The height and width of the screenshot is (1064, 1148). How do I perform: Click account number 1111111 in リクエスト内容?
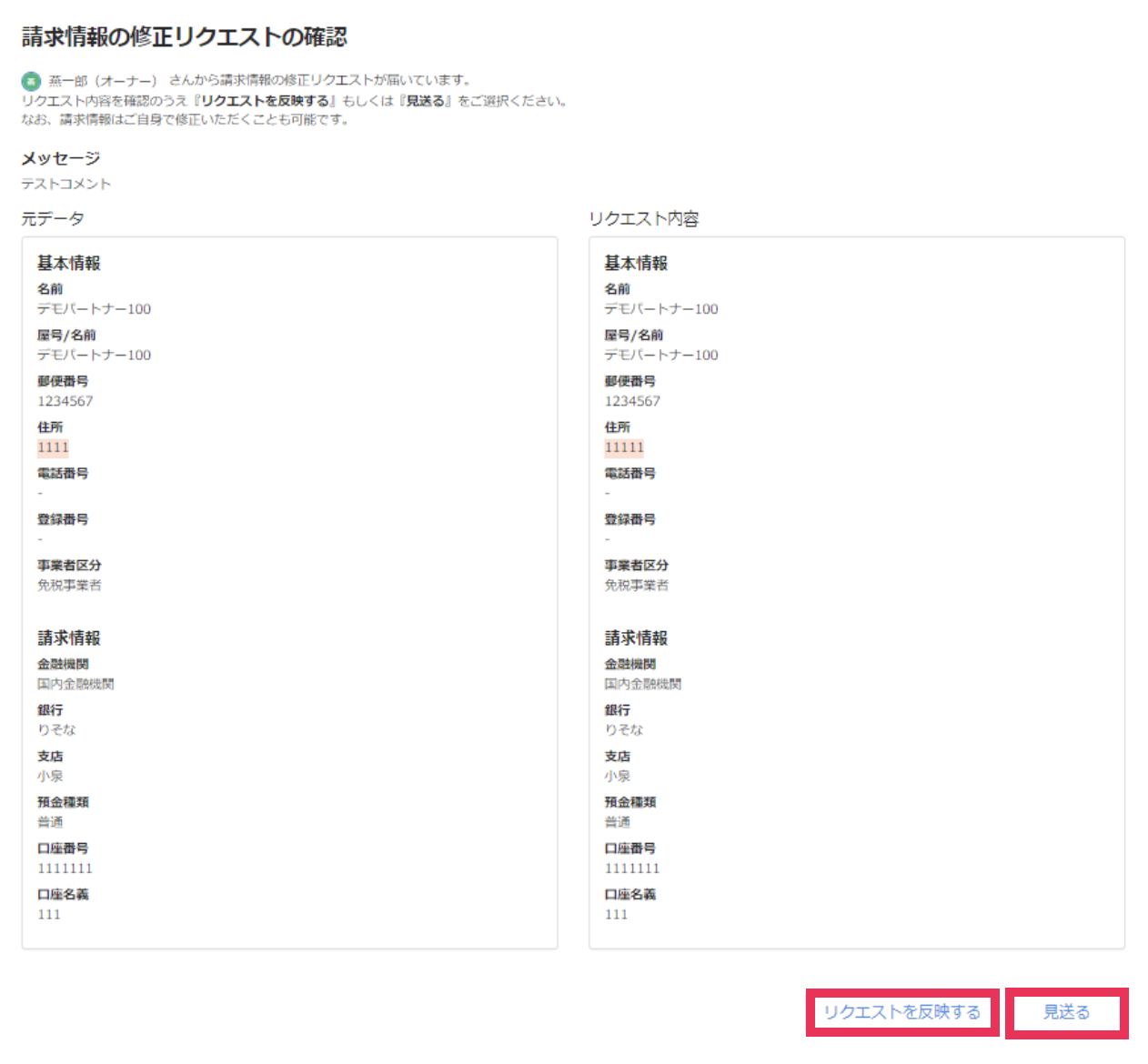click(x=632, y=868)
